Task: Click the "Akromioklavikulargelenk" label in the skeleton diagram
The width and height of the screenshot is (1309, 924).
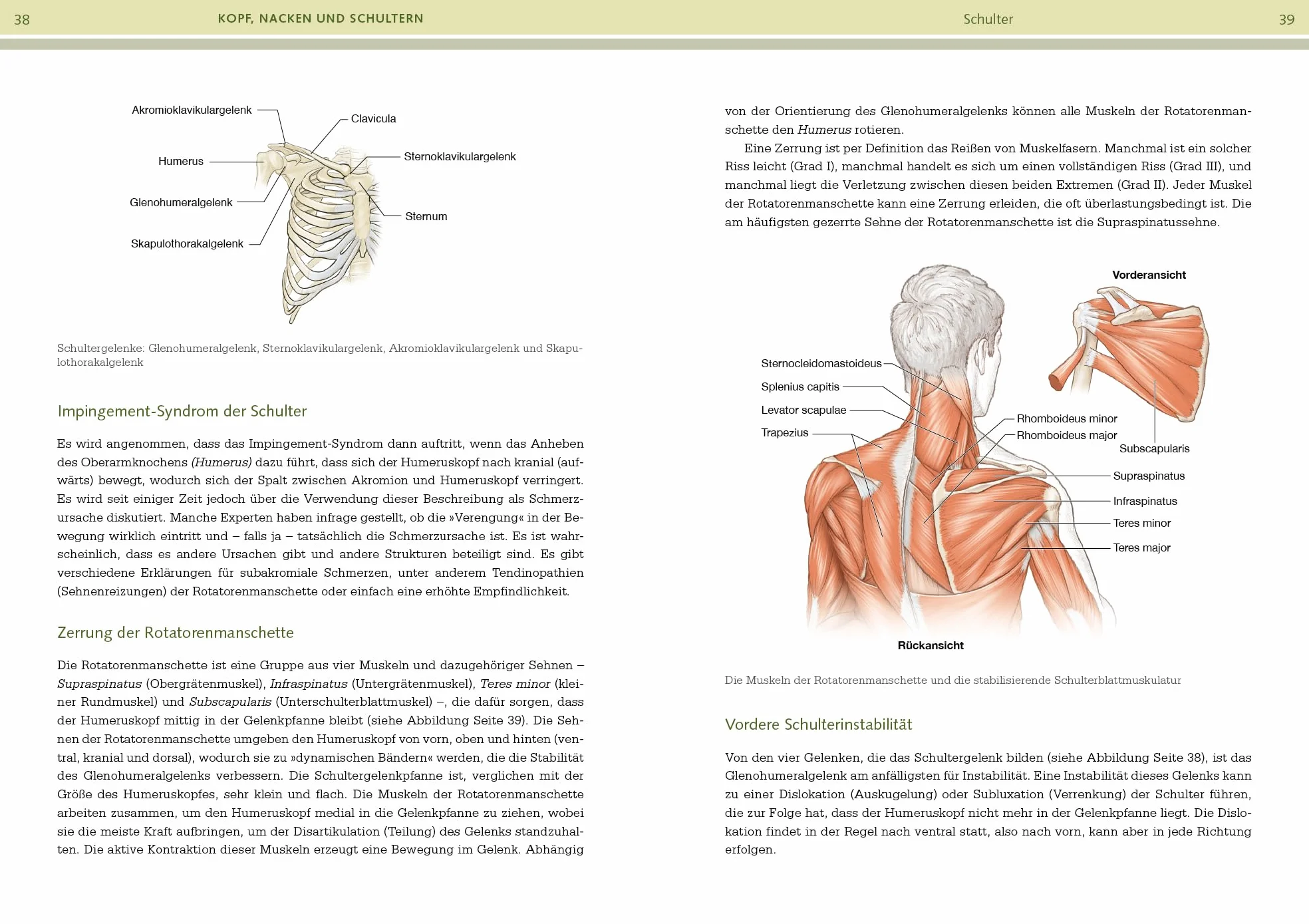Action: (192, 110)
